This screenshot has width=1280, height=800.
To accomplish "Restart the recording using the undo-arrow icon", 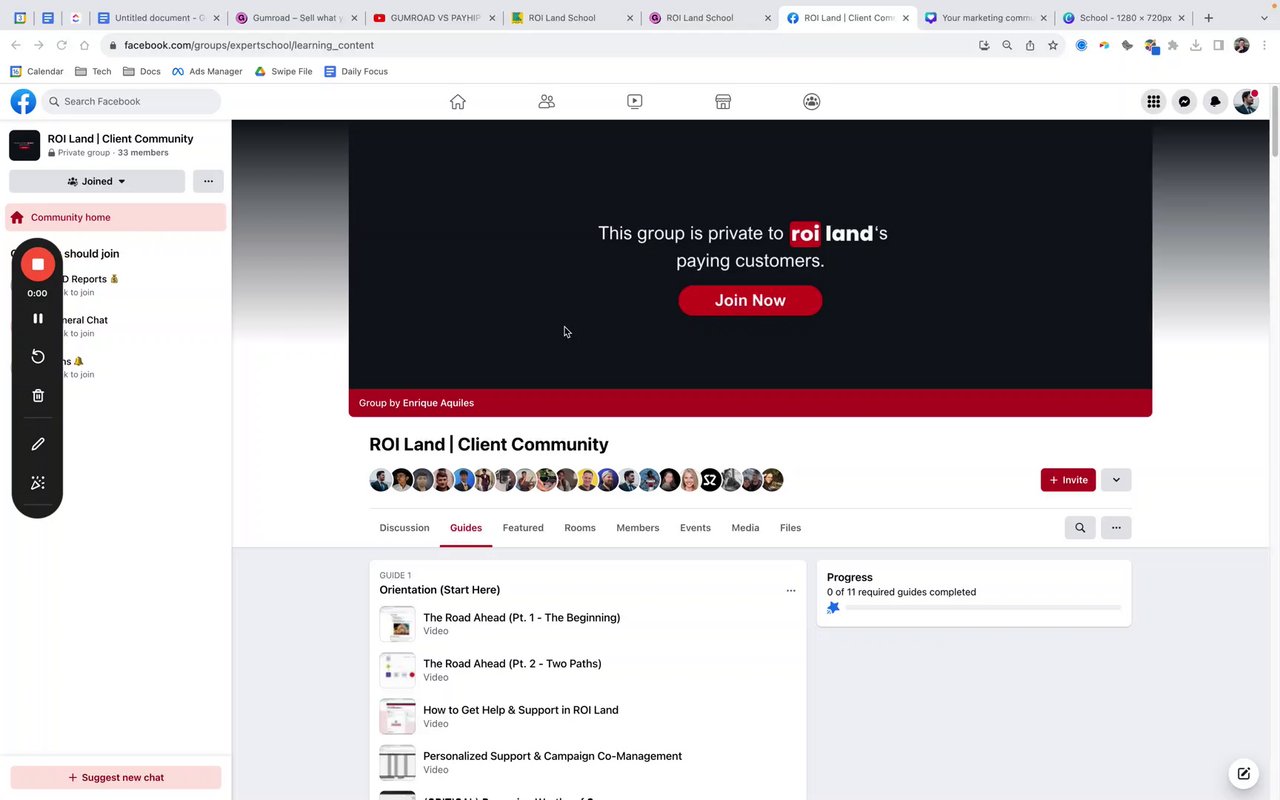I will click(38, 357).
